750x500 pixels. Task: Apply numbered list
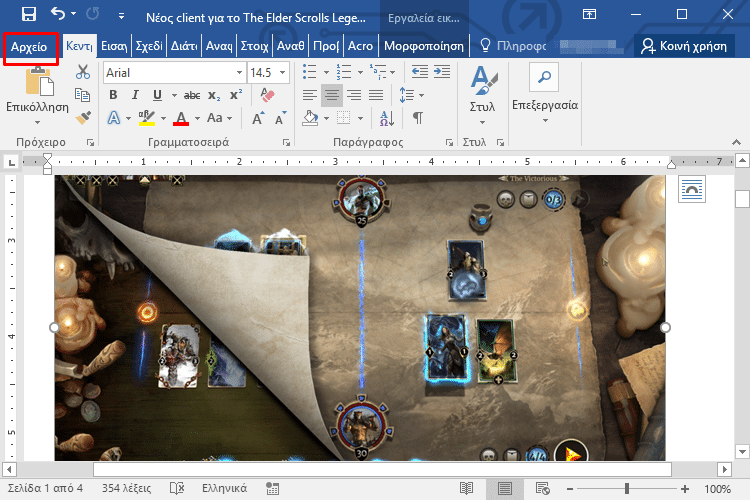pyautogui.click(x=343, y=72)
